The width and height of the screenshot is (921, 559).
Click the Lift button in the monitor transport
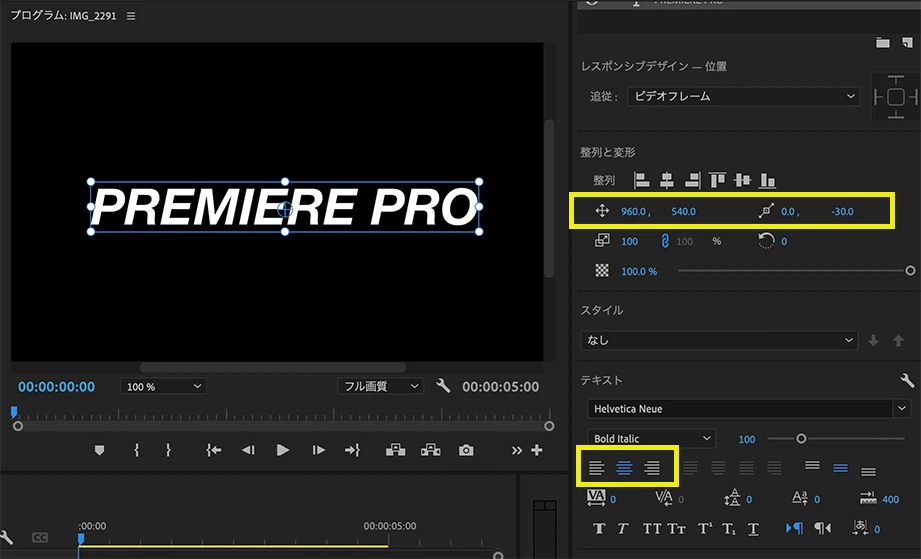point(395,450)
